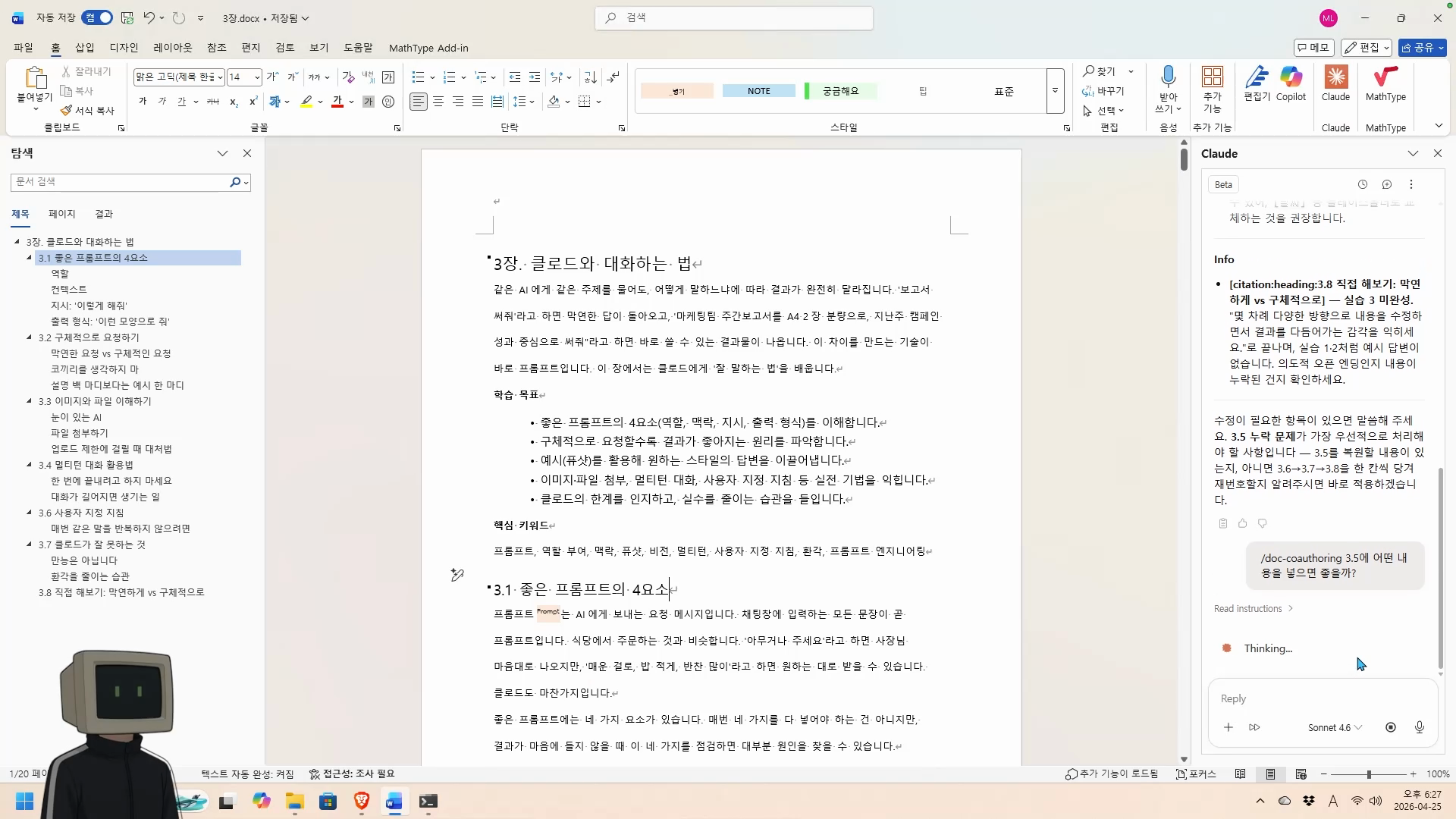Switch to the 페이지 navigation tab

pos(61,214)
